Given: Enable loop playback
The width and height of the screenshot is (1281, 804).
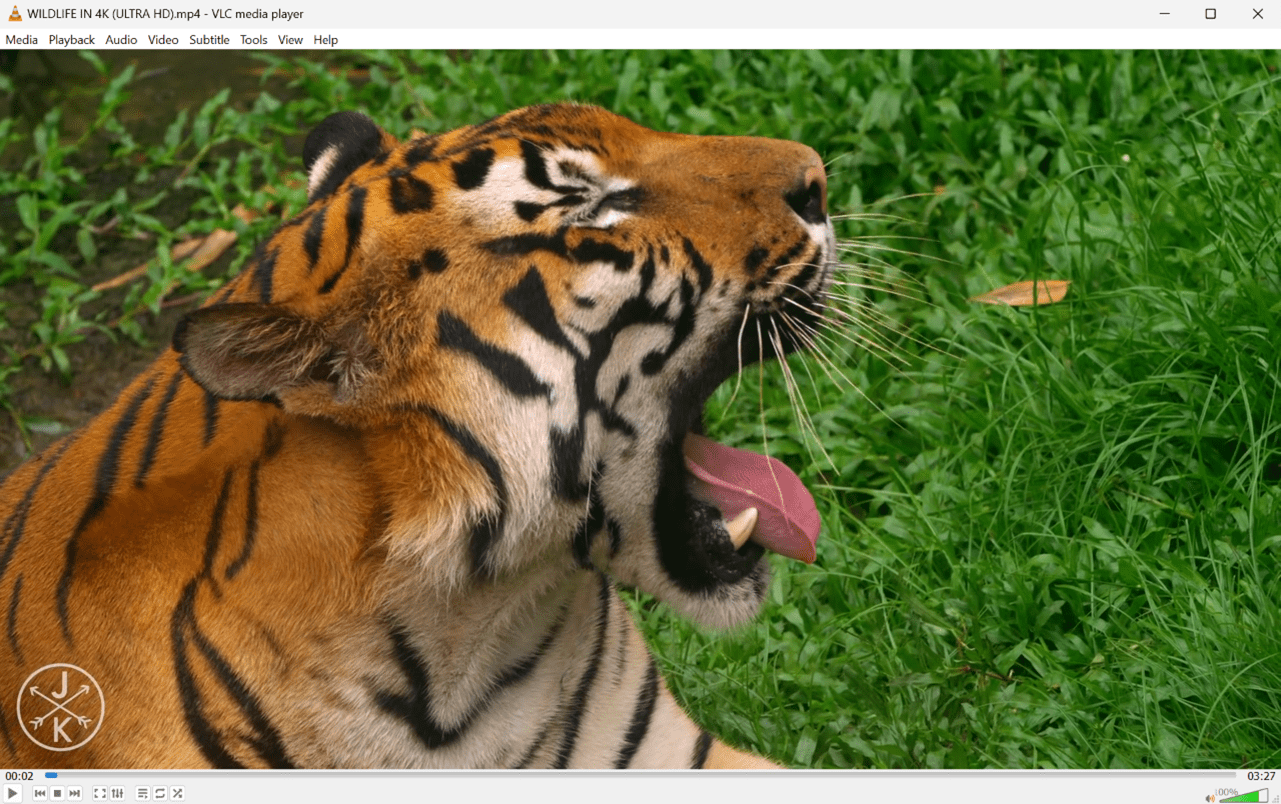Looking at the screenshot, I should coord(159,793).
